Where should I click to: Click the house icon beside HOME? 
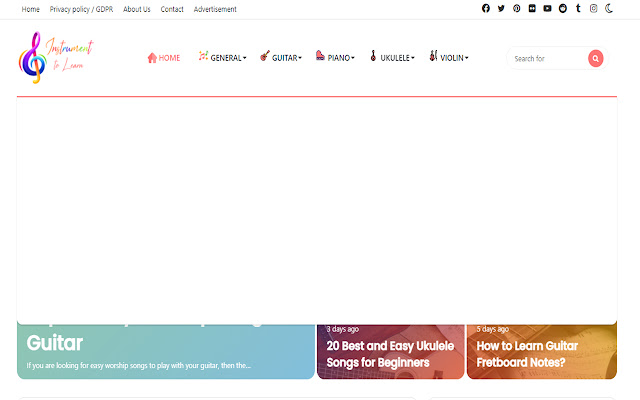[152, 58]
